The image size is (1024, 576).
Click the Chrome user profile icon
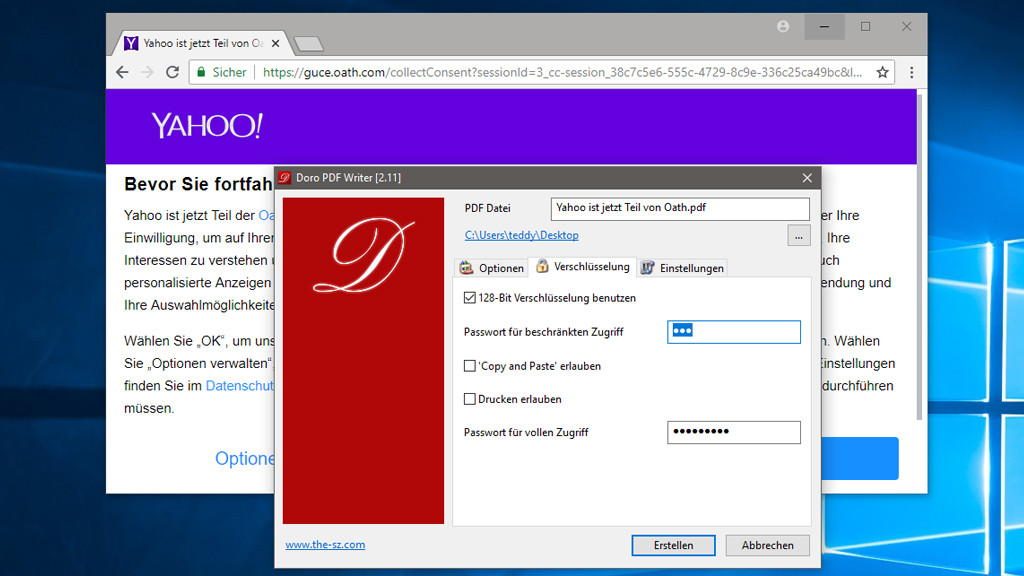[783, 27]
